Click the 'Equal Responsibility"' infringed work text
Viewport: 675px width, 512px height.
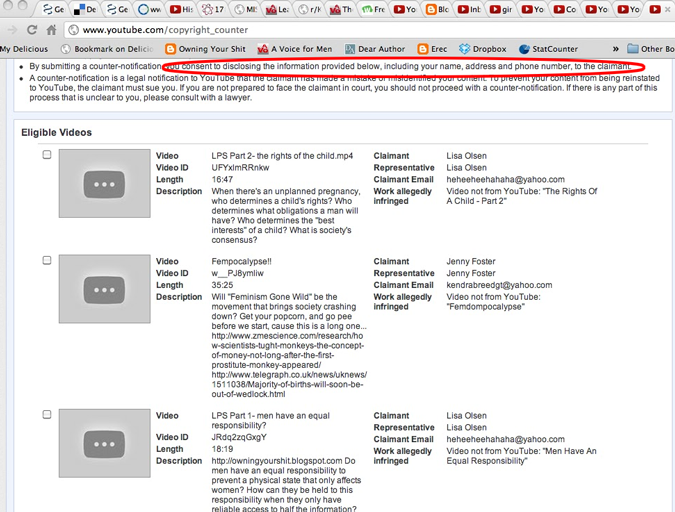[x=487, y=461]
